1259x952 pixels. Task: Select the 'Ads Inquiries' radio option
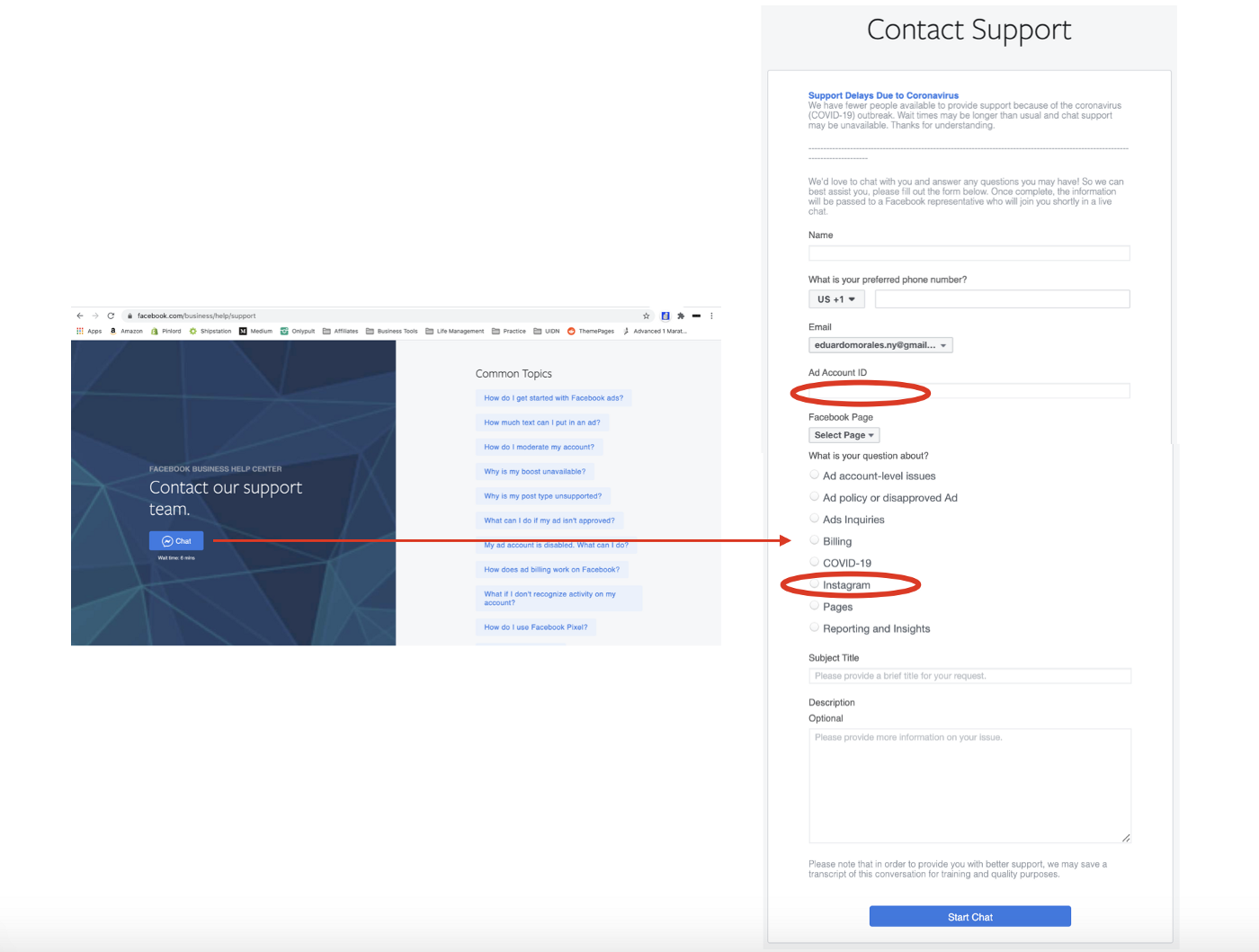click(814, 518)
